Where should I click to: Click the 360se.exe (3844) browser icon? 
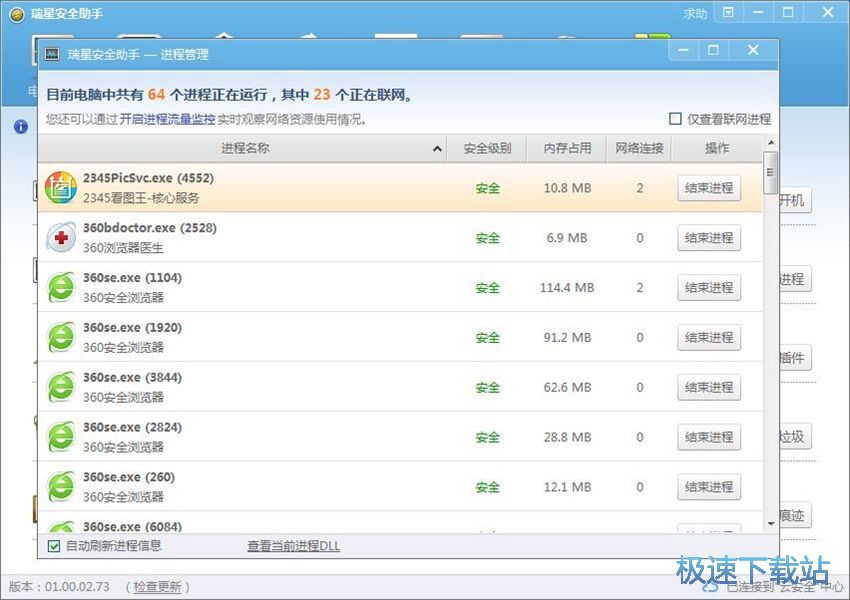point(61,387)
